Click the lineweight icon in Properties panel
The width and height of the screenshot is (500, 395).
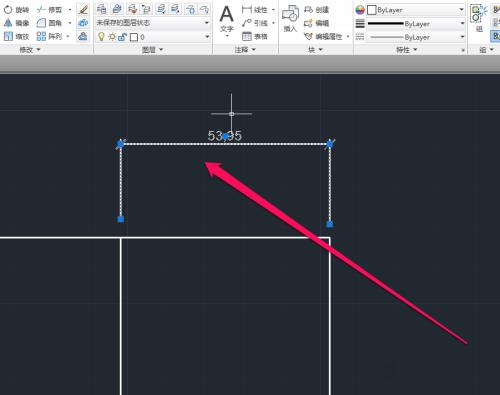pyautogui.click(x=360, y=24)
